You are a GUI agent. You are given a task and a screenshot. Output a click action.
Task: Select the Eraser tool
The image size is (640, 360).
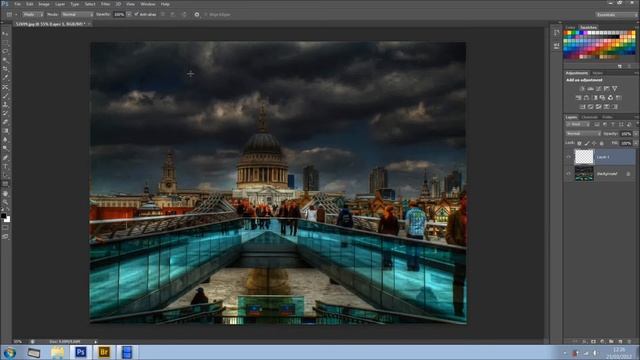pyautogui.click(x=5, y=122)
